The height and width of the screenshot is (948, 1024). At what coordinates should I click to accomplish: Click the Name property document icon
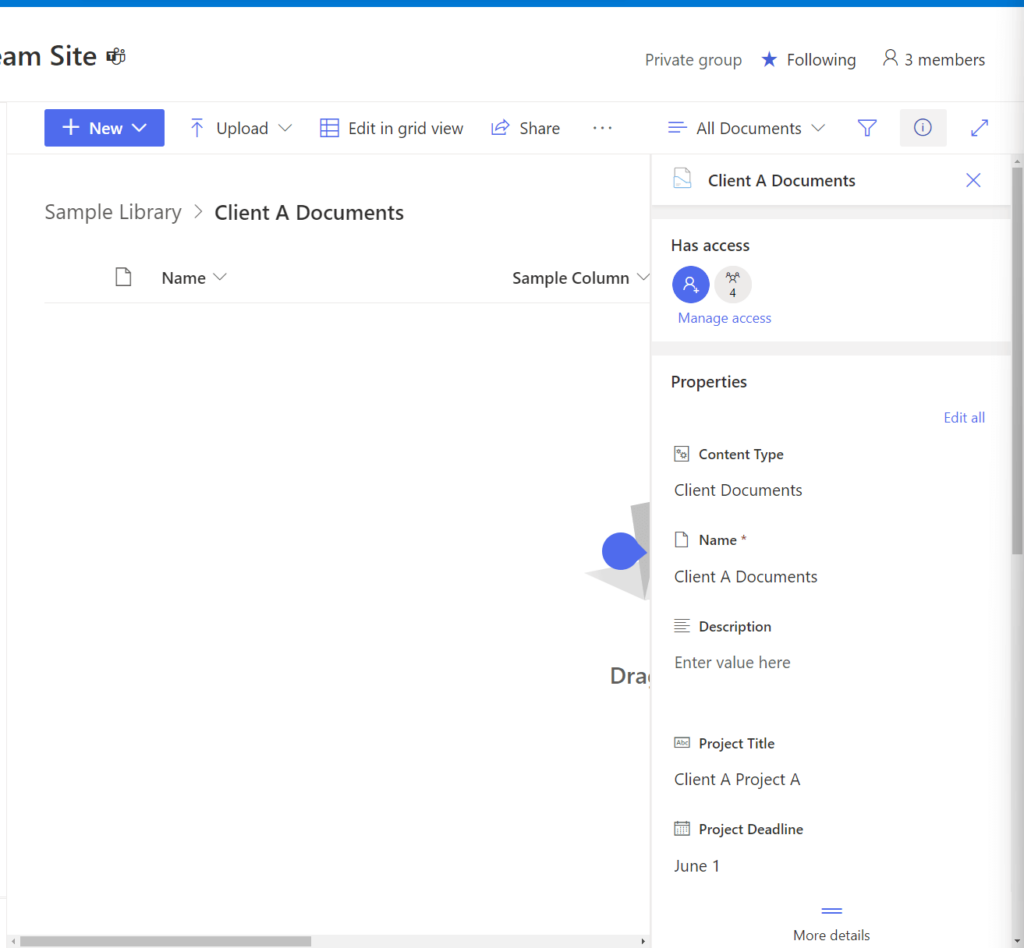click(681, 539)
